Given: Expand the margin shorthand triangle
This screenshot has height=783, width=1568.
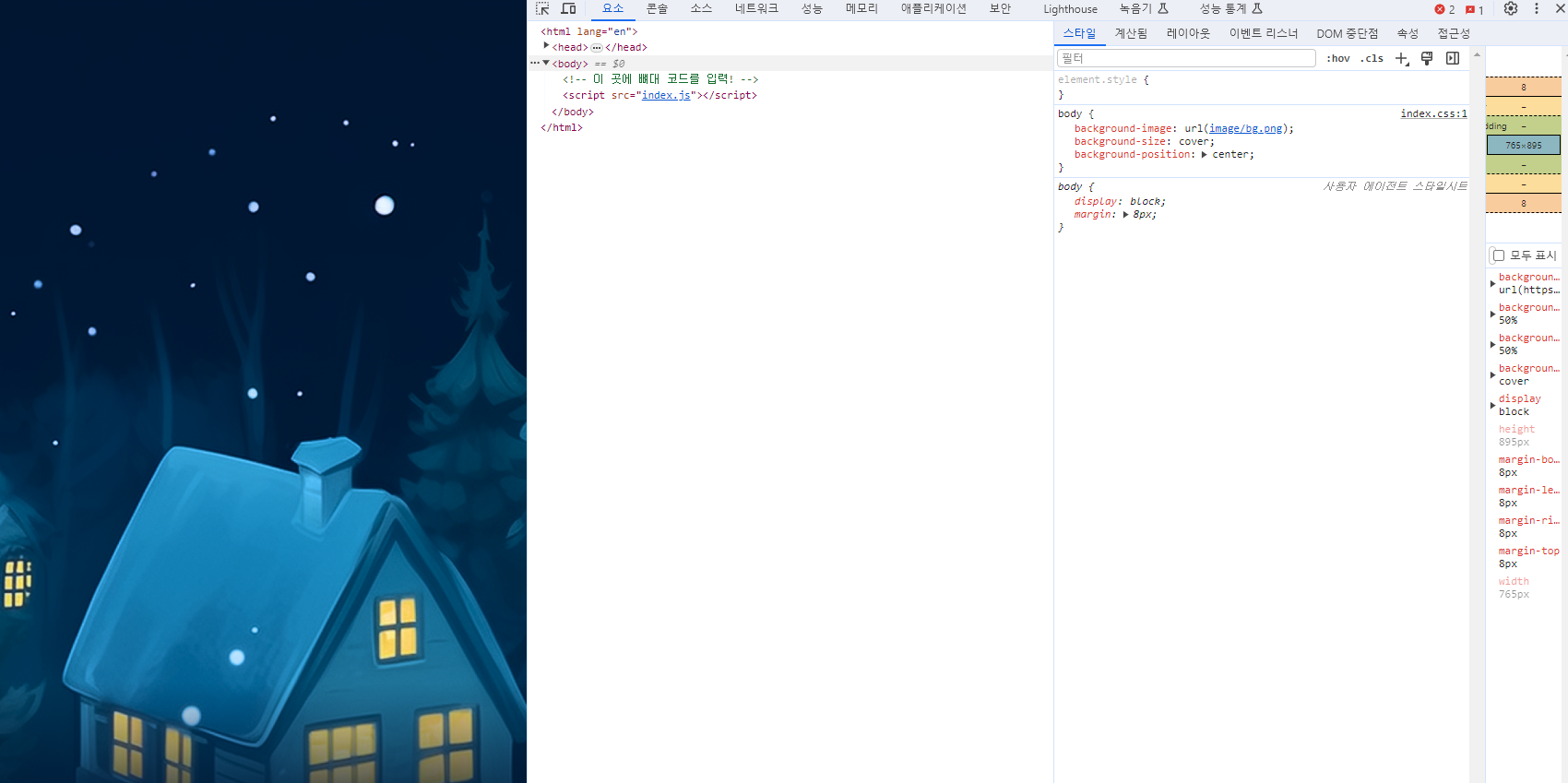Looking at the screenshot, I should [x=1125, y=214].
